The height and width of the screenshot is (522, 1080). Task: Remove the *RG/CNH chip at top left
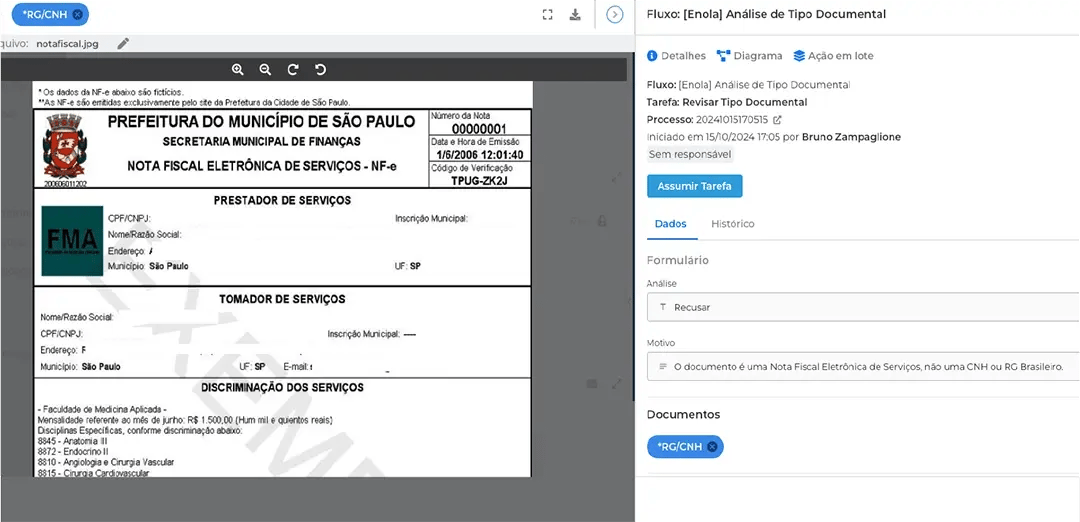(77, 14)
